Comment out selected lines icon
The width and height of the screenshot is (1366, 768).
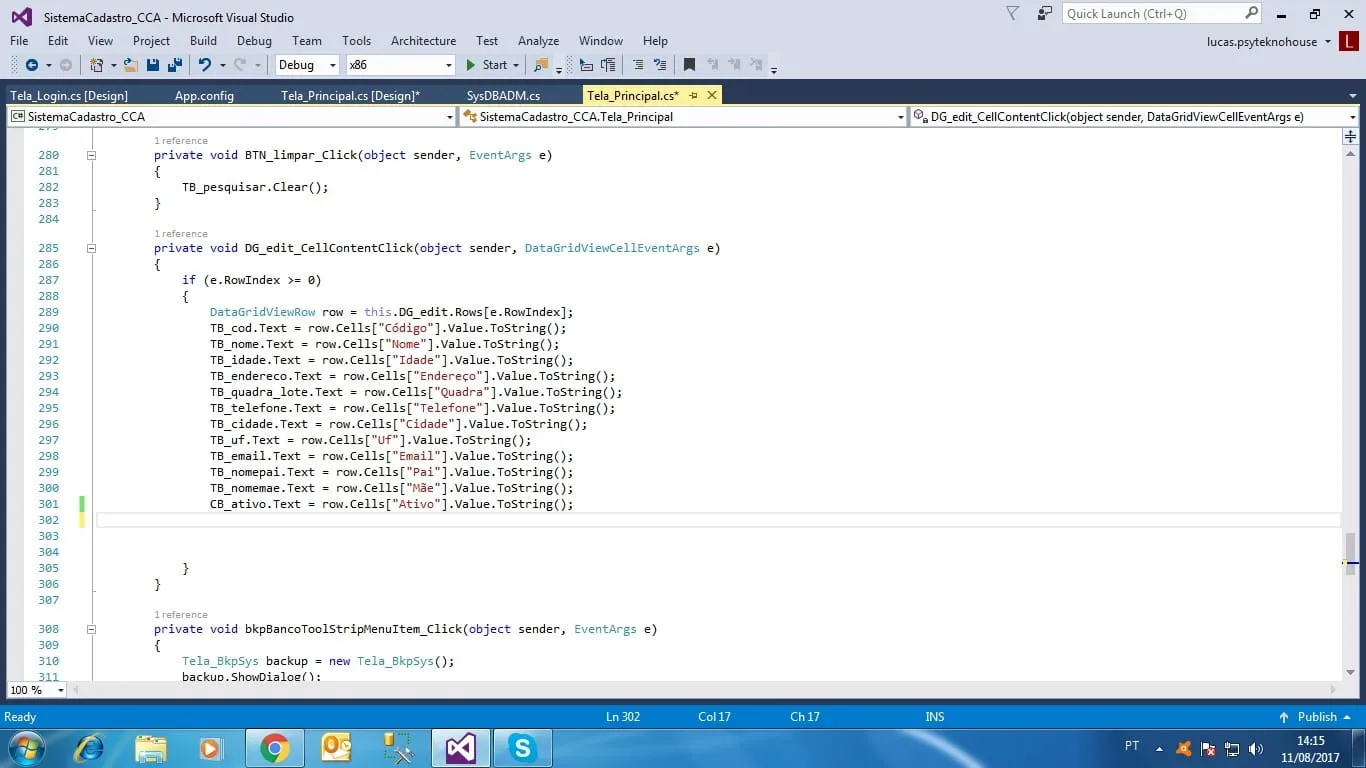638,65
